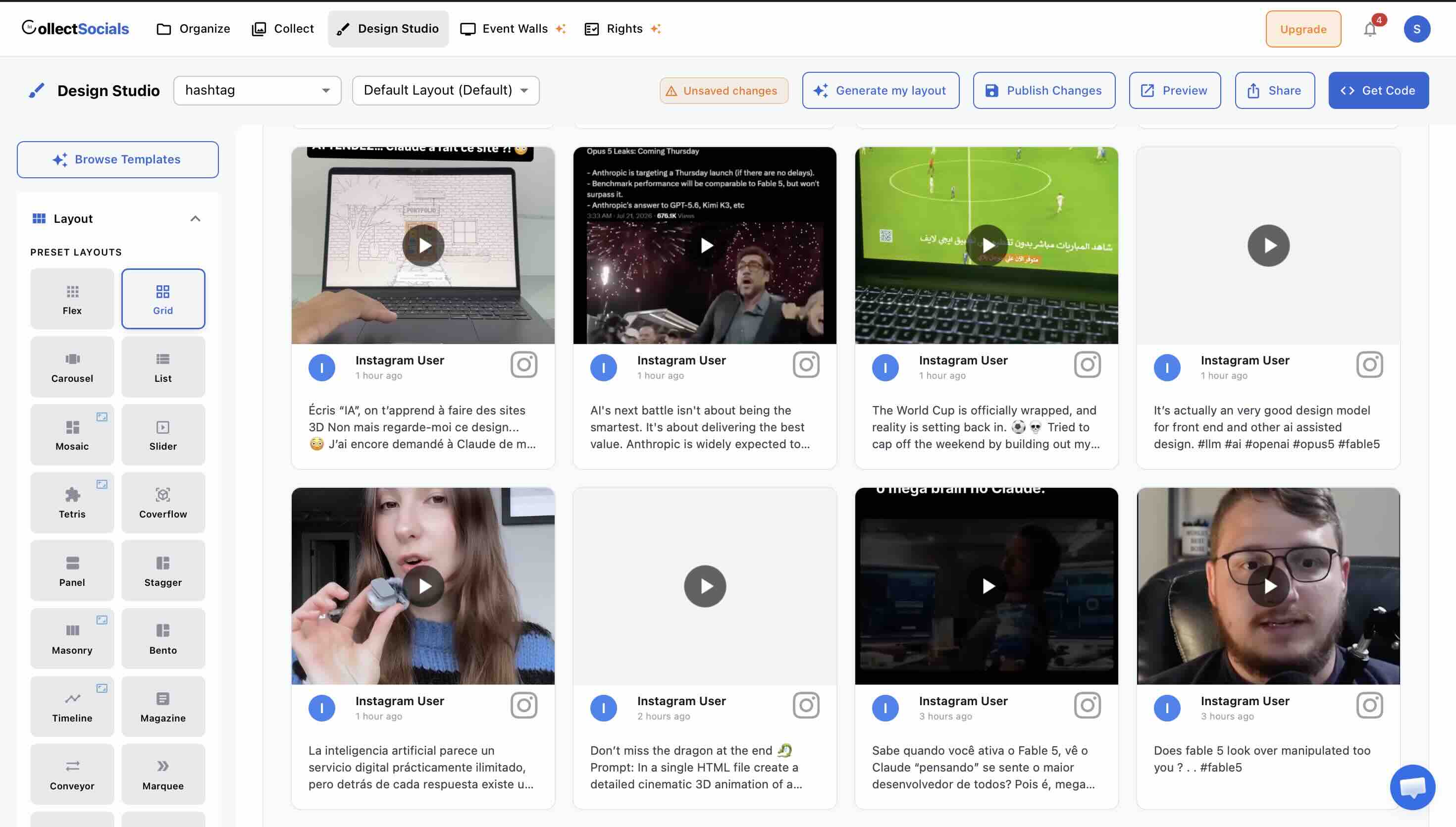Play the video of woman holding device
Screen dimensions: 1456x827
click(423, 586)
